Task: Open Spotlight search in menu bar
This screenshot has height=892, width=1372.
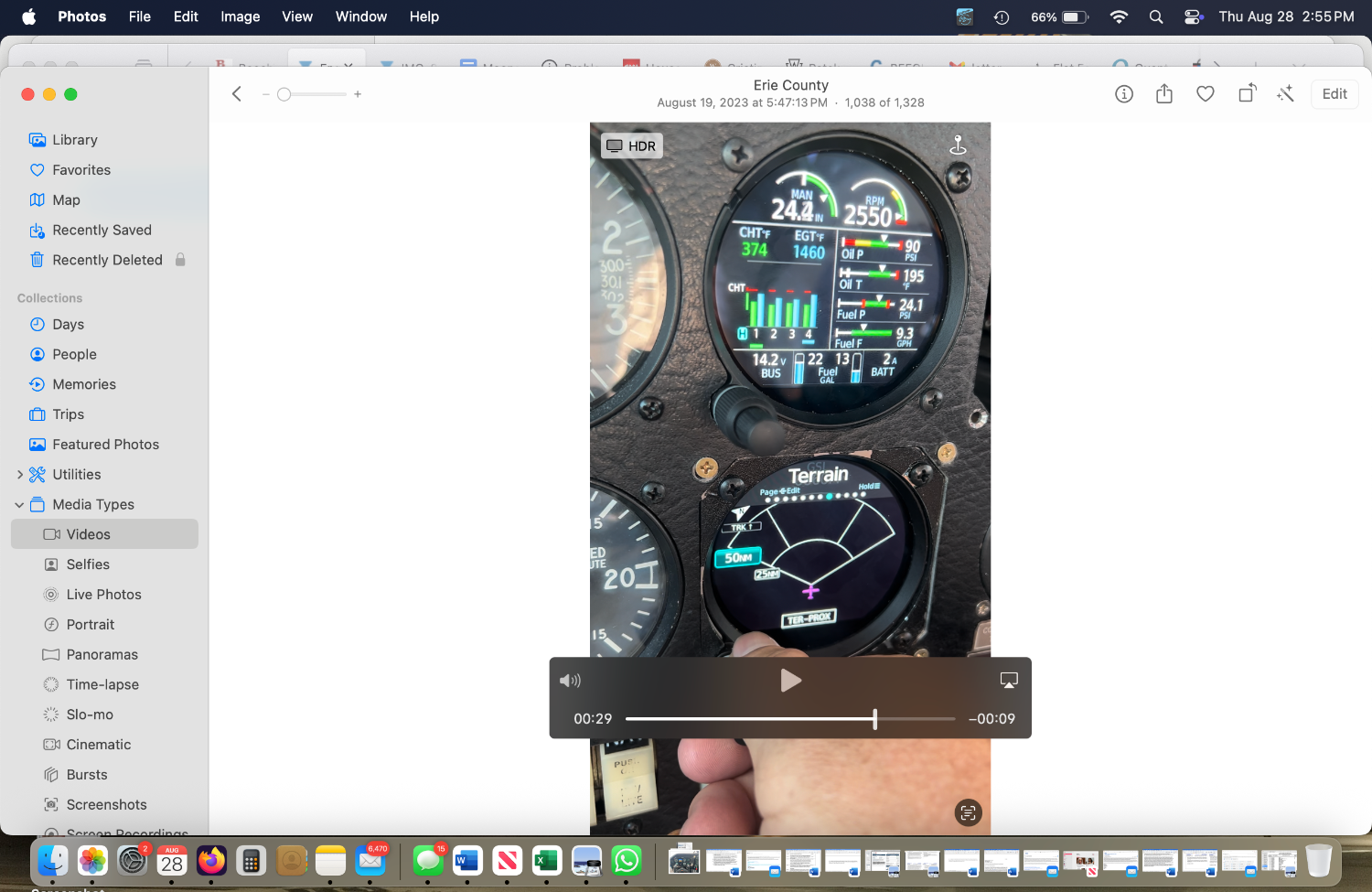Action: [1156, 16]
